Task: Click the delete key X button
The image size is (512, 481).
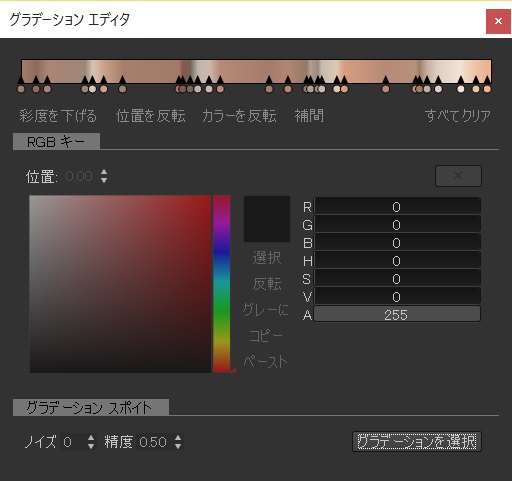Action: pyautogui.click(x=458, y=176)
